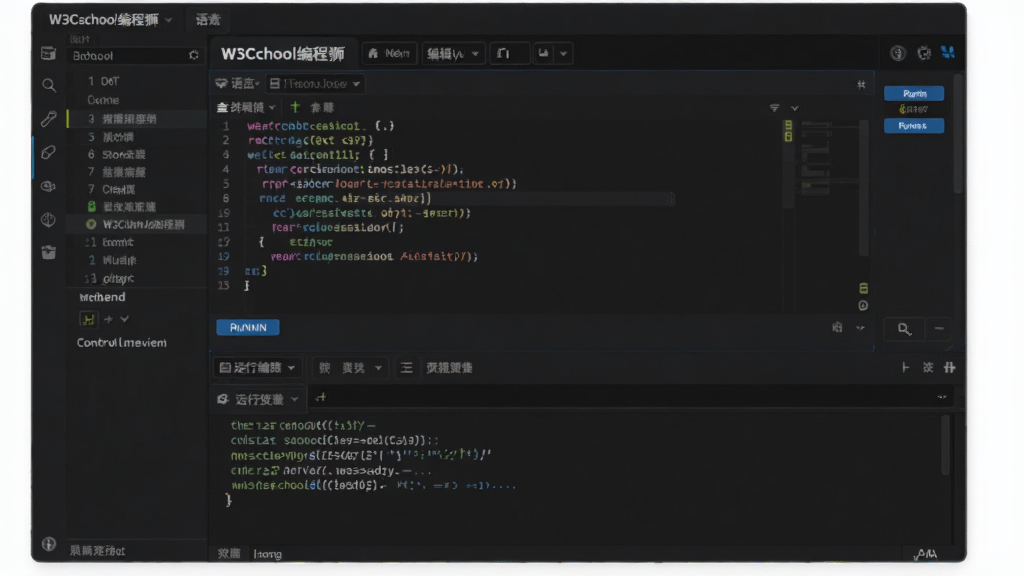1024x576 pixels.
Task: Open the 编辑 dropdown in top toolbar
Action: pos(453,54)
